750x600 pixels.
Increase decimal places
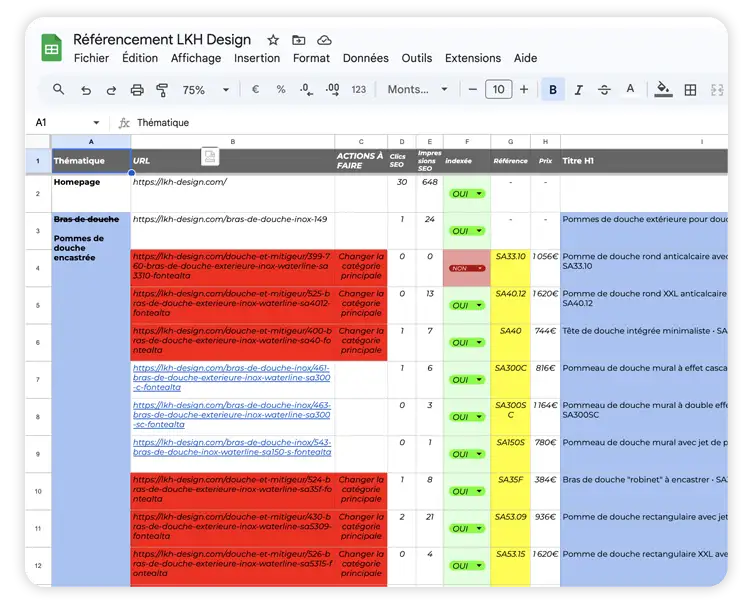point(332,89)
